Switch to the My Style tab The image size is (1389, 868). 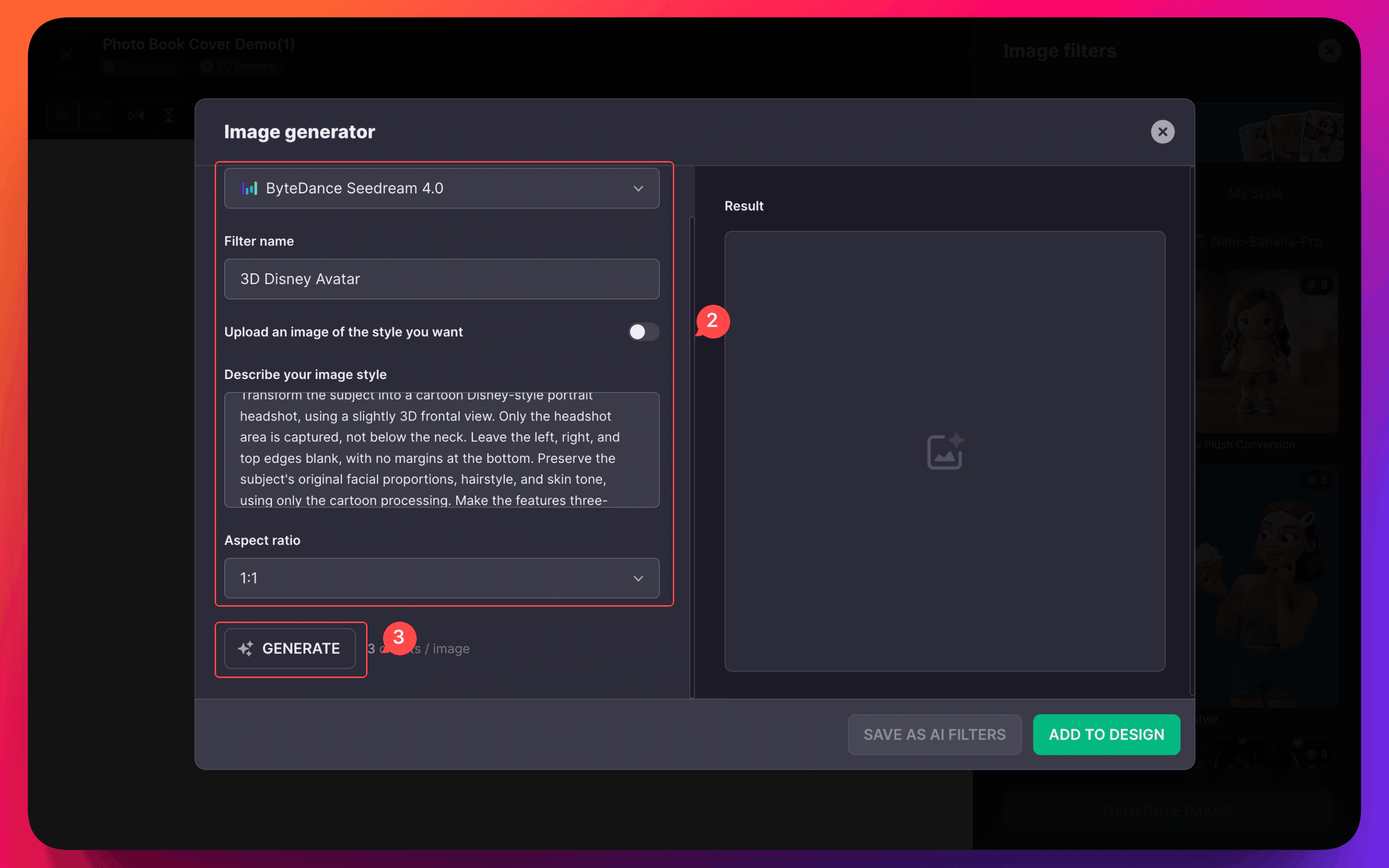[1255, 193]
